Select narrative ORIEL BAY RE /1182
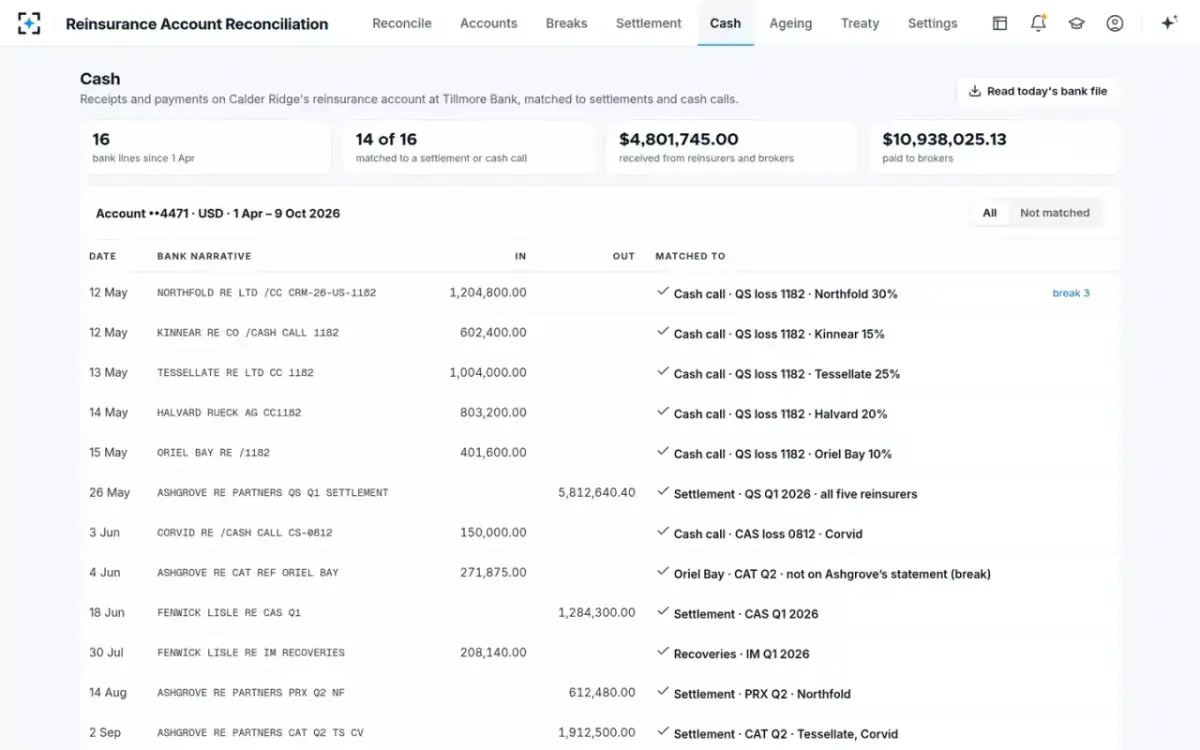 213,453
